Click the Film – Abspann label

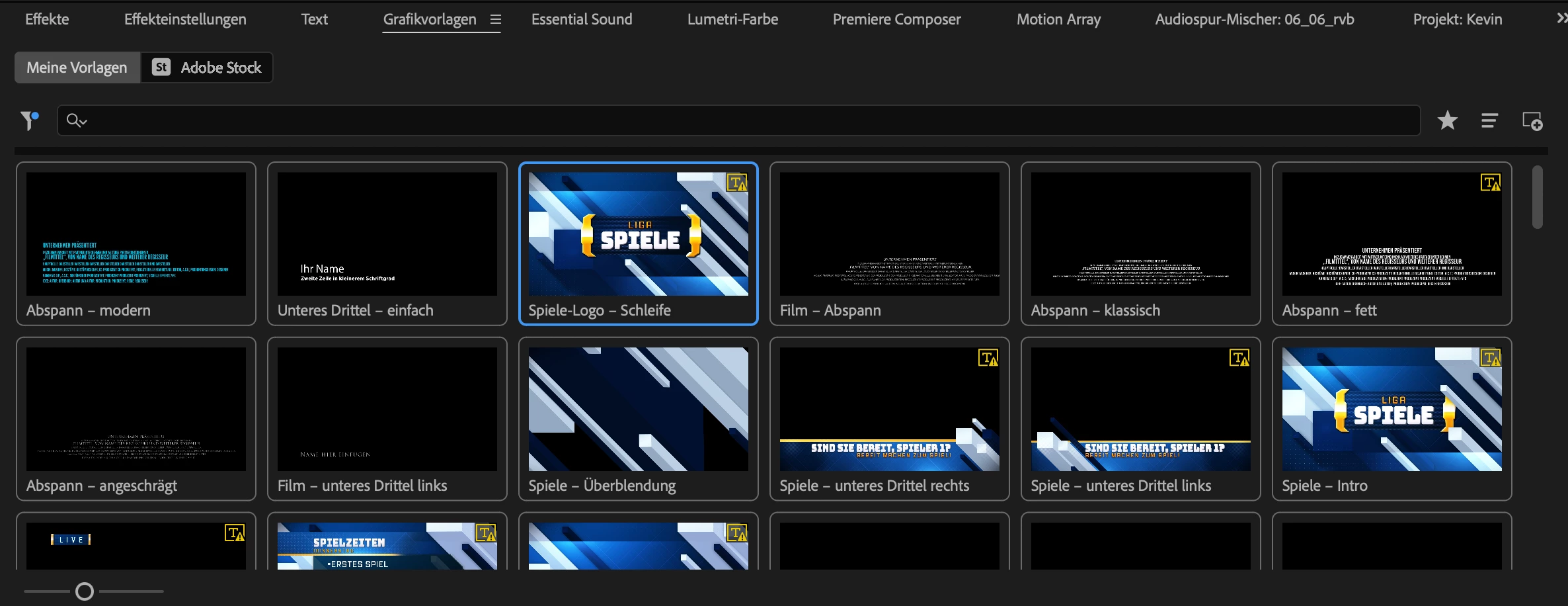830,310
